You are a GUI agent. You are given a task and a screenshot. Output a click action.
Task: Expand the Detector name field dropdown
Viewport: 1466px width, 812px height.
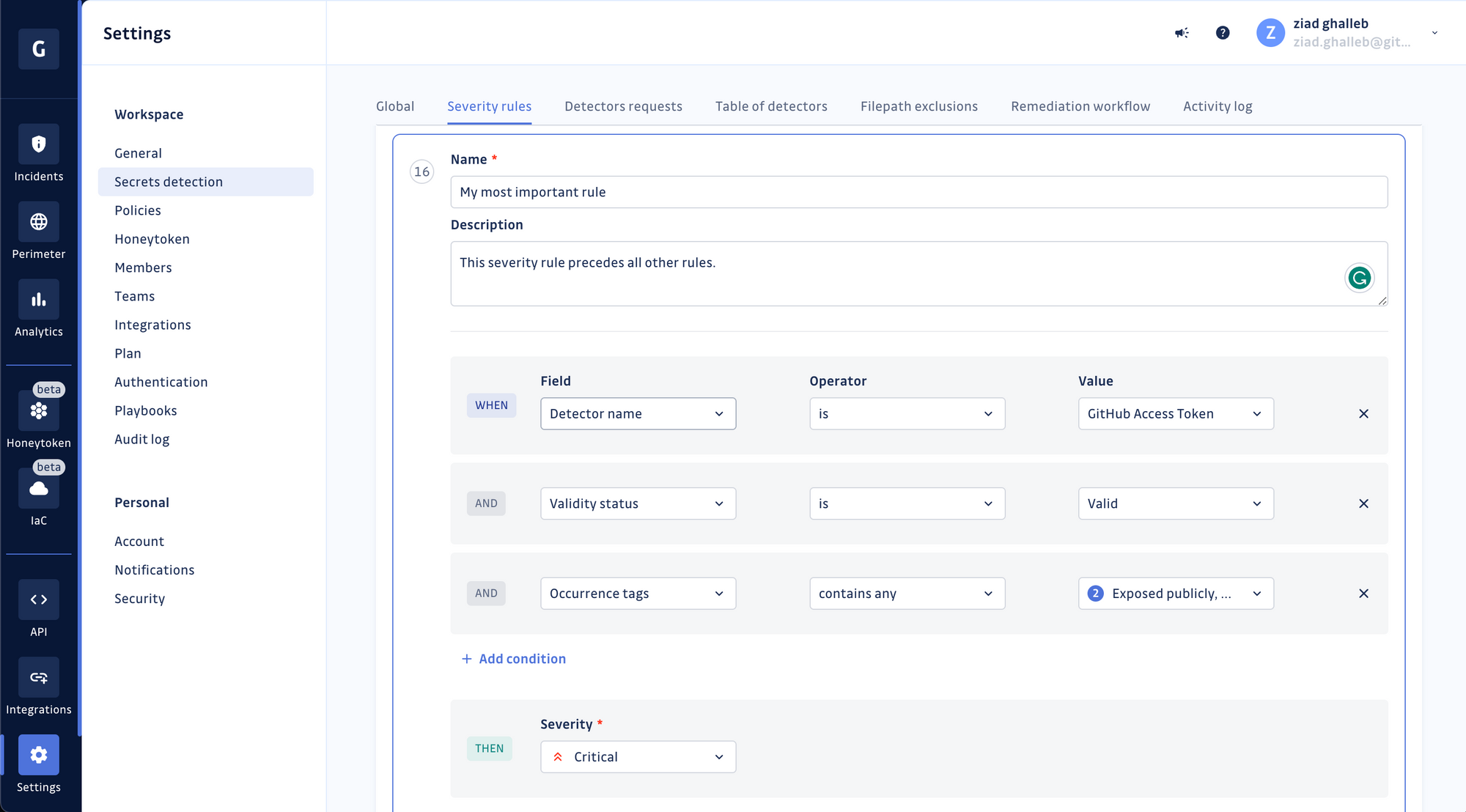638,414
